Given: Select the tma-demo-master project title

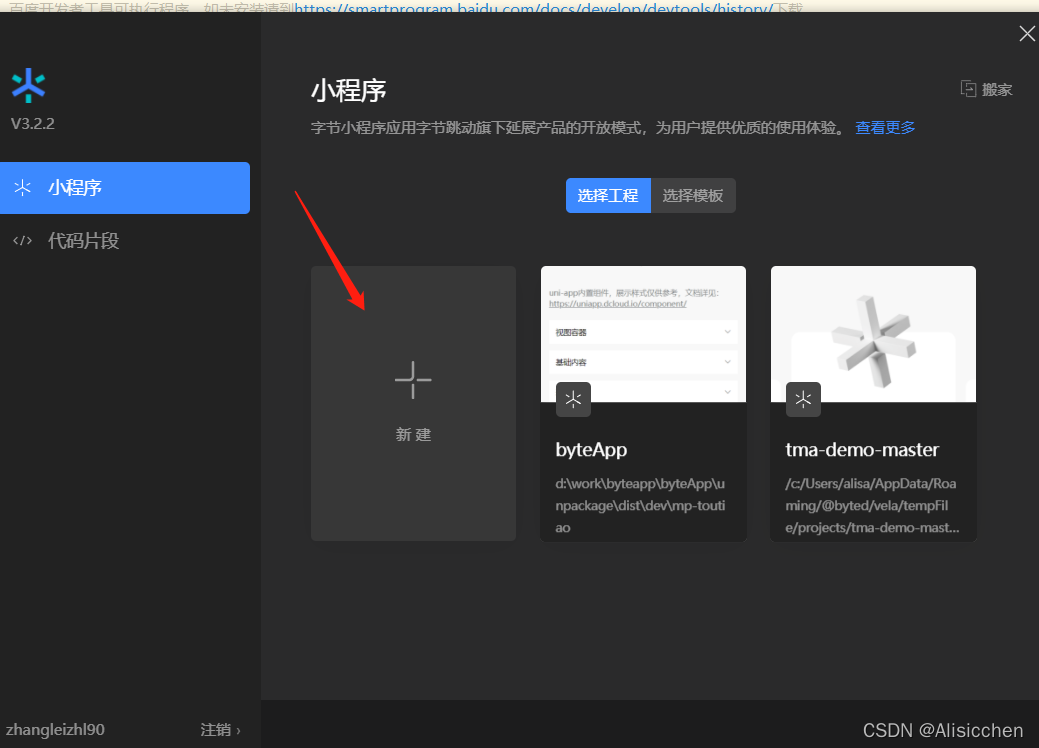Looking at the screenshot, I should (x=862, y=450).
